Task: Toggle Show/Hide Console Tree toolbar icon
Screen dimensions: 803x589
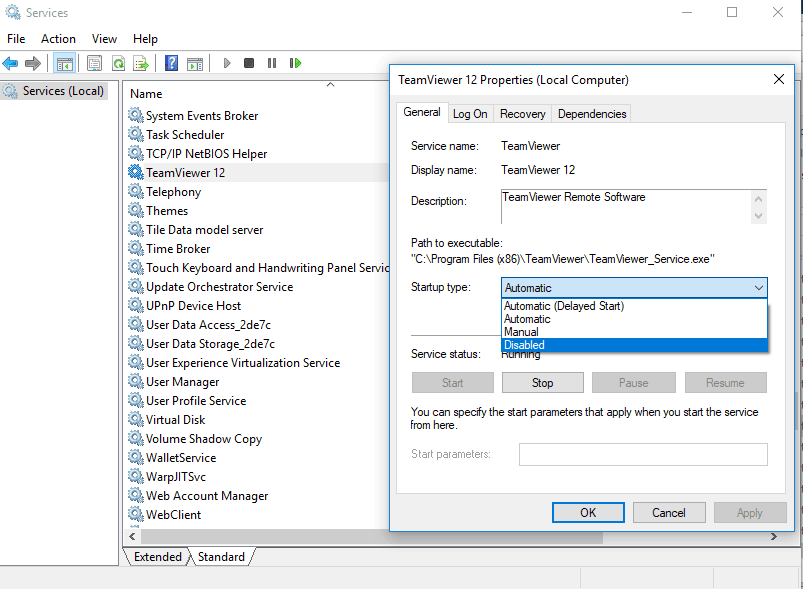Action: [64, 63]
